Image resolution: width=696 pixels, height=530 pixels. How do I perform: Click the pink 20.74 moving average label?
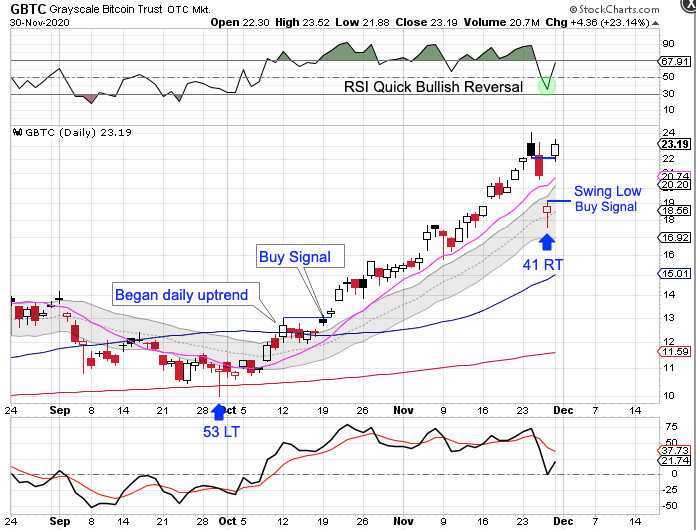click(676, 176)
